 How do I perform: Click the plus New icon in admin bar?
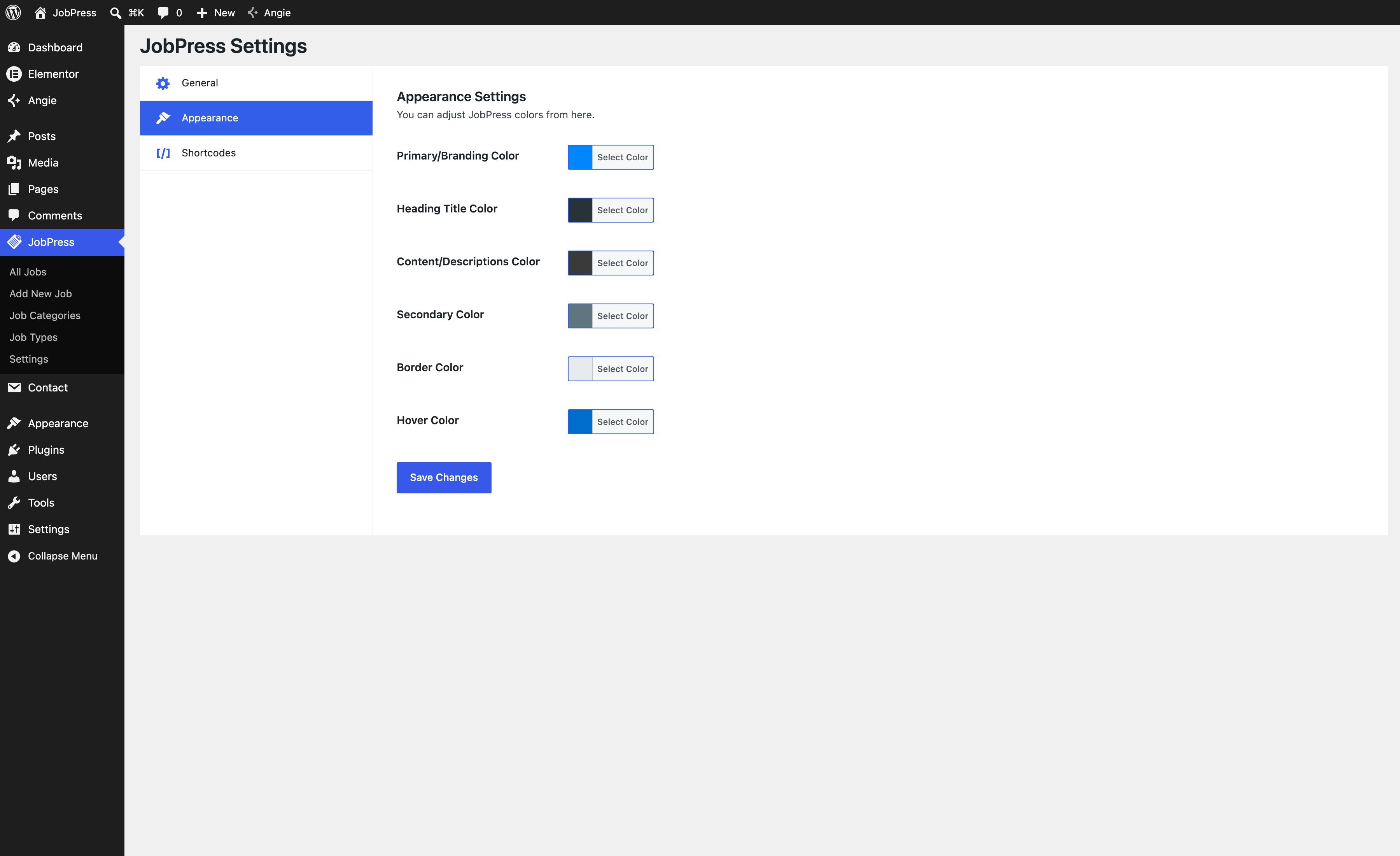point(202,12)
